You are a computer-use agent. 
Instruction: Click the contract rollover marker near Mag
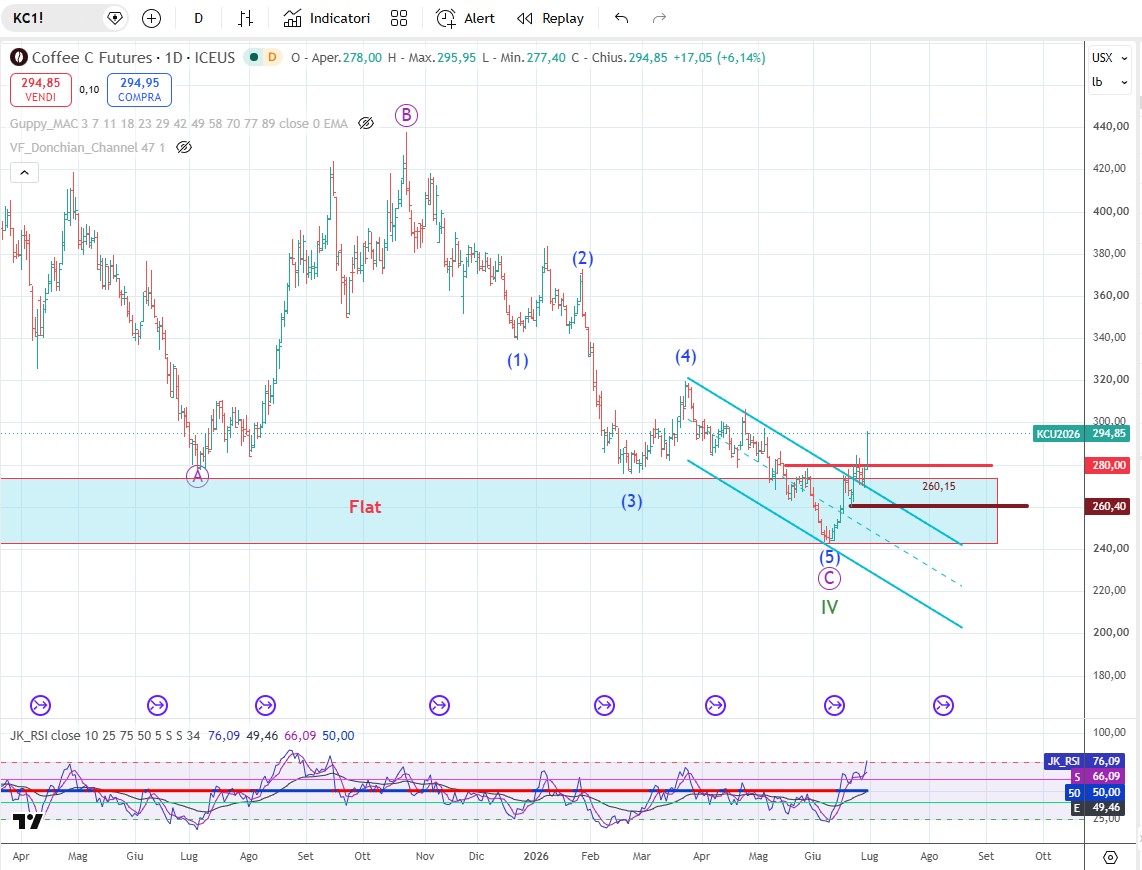point(40,705)
